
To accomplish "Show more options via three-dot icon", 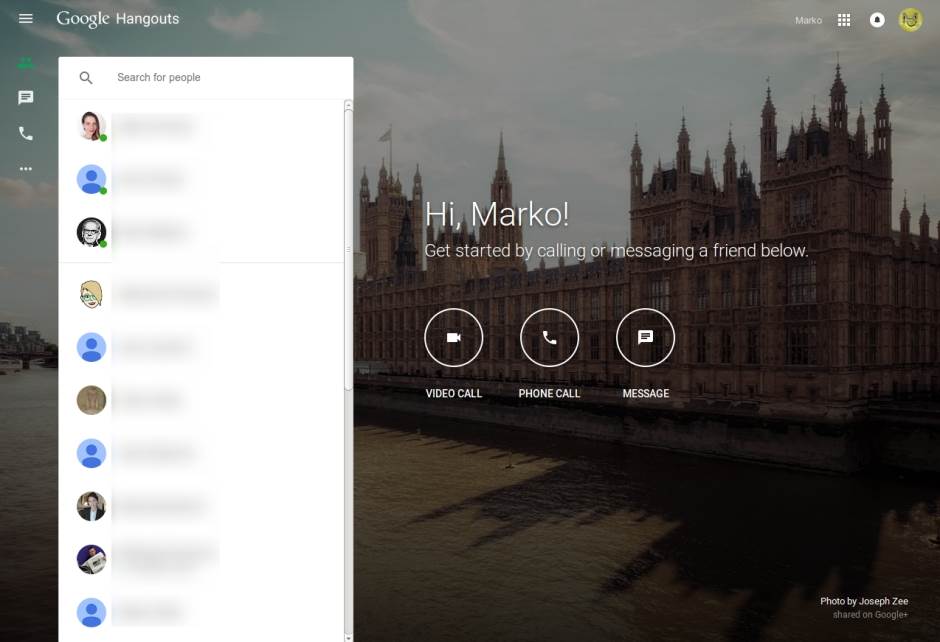I will tap(26, 168).
